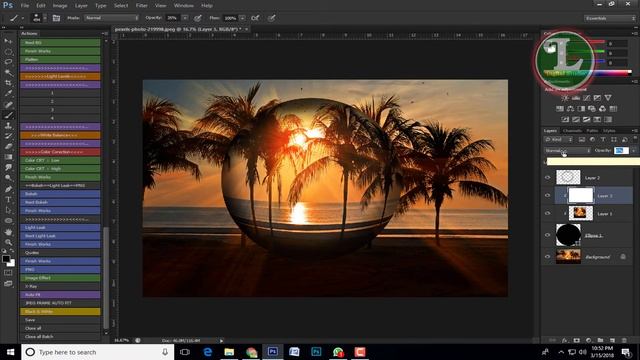Image resolution: width=640 pixels, height=360 pixels.
Task: Open the layer Opacity slider arrow
Action: pos(633,151)
